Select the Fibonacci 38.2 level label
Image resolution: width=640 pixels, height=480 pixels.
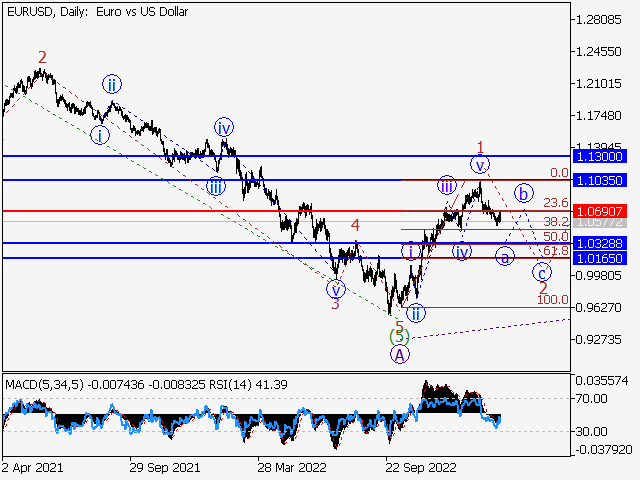tap(556, 222)
